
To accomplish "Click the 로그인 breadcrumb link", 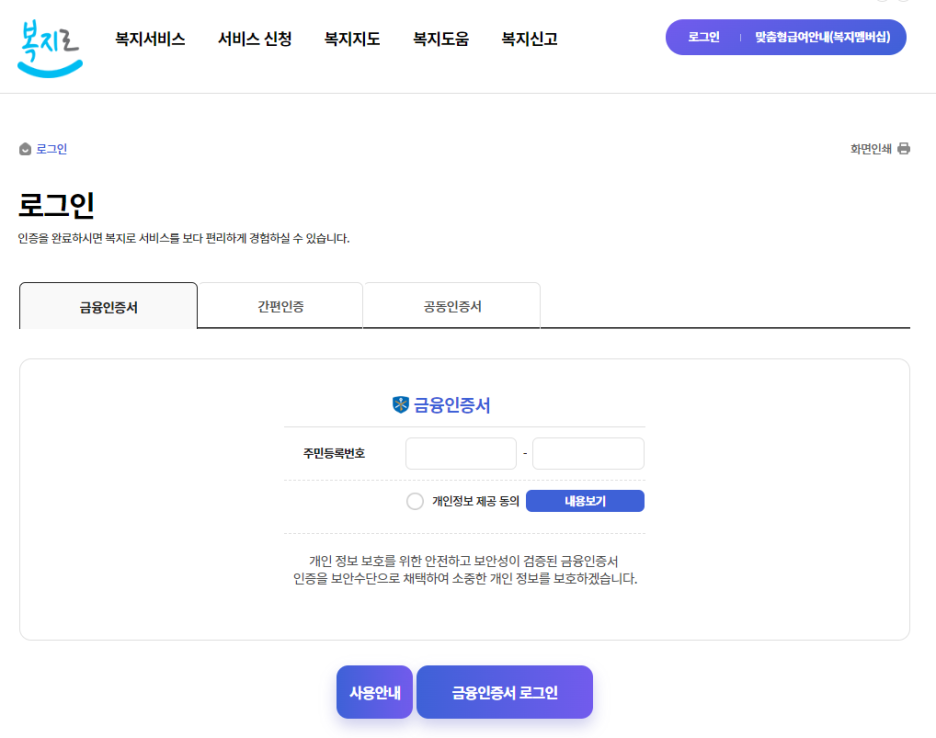I will (x=49, y=148).
